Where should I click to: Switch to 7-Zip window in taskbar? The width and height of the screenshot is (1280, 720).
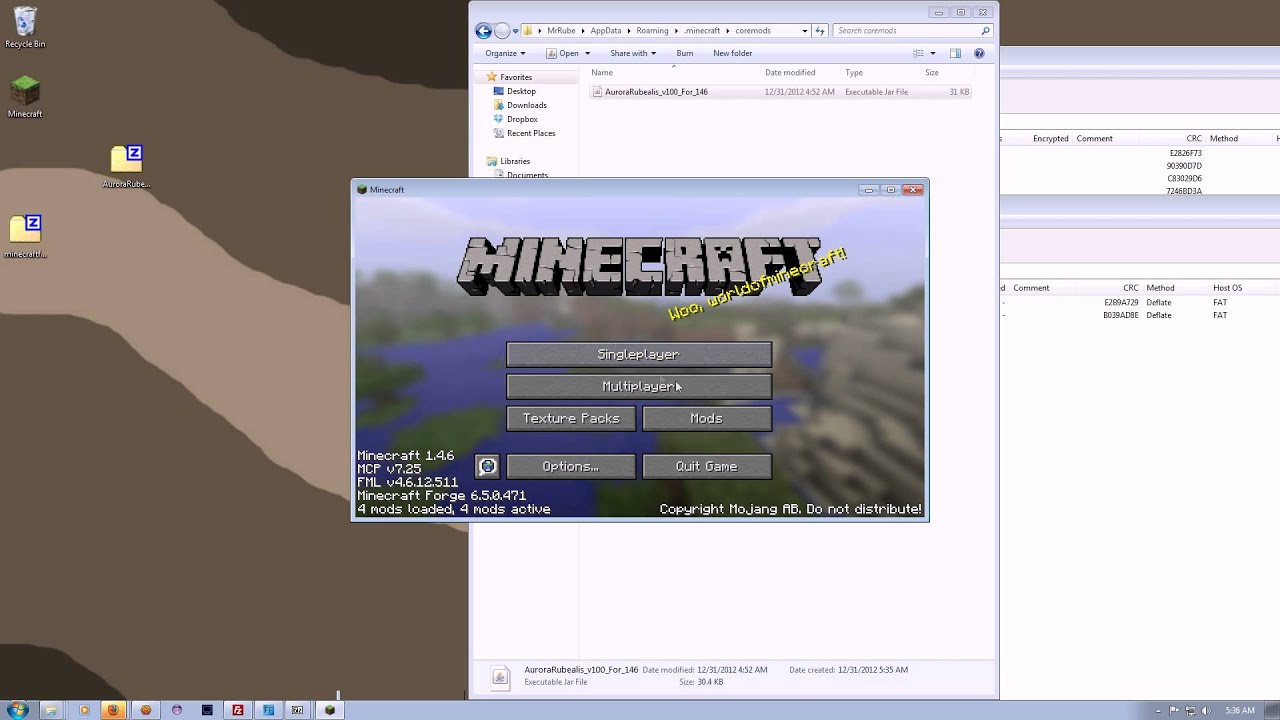(x=298, y=710)
